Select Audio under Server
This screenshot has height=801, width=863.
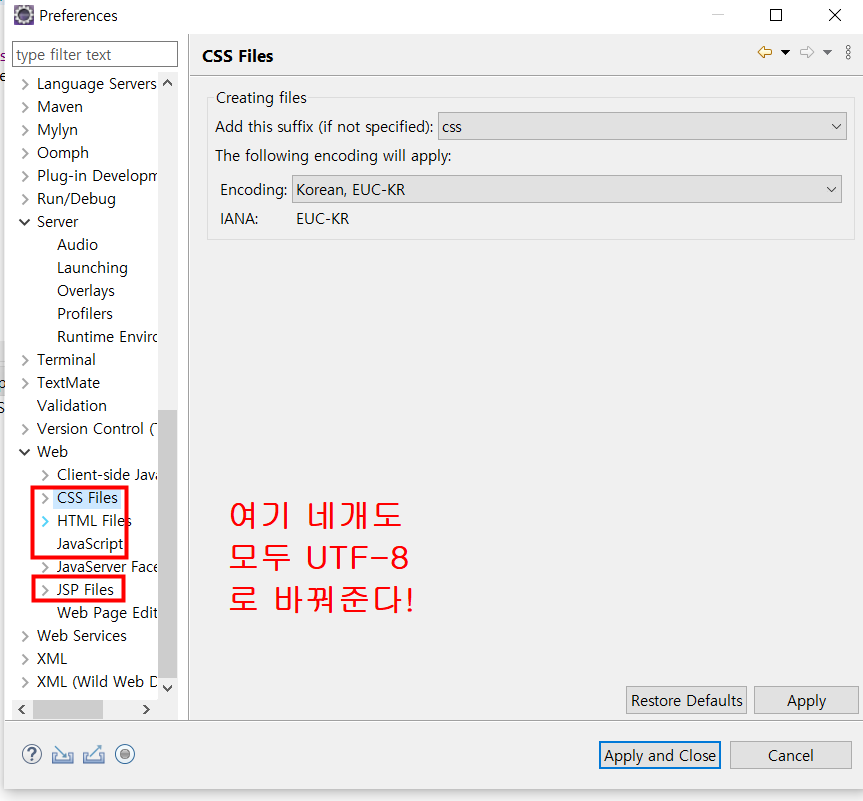(78, 244)
